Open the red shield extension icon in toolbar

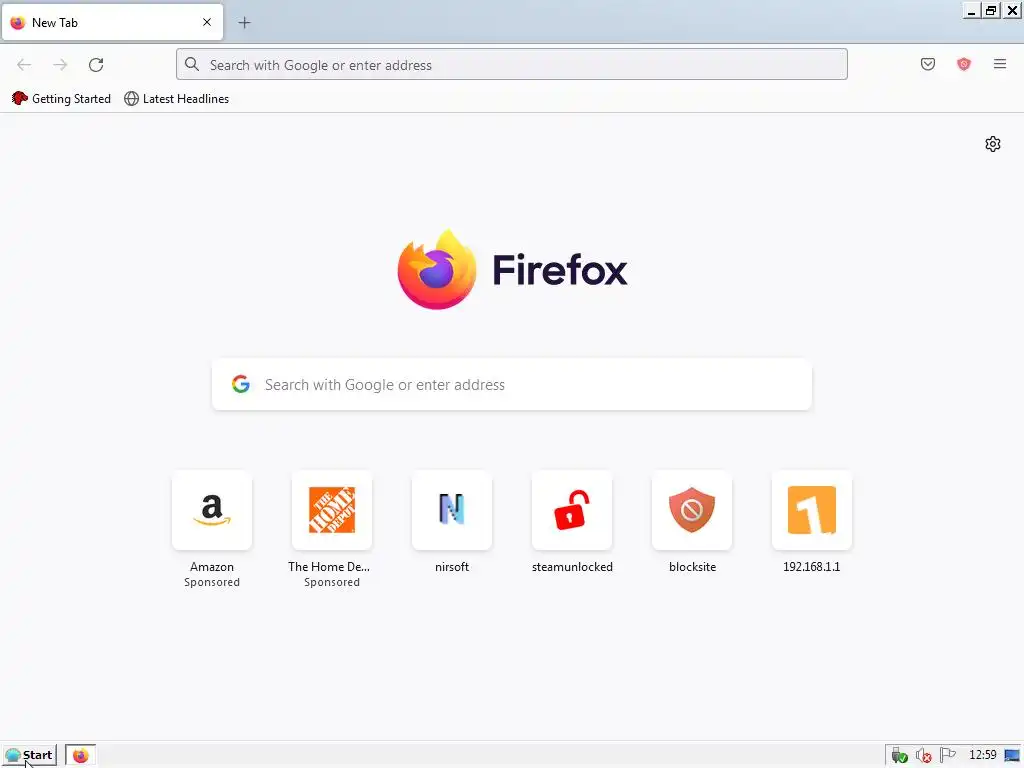point(963,64)
